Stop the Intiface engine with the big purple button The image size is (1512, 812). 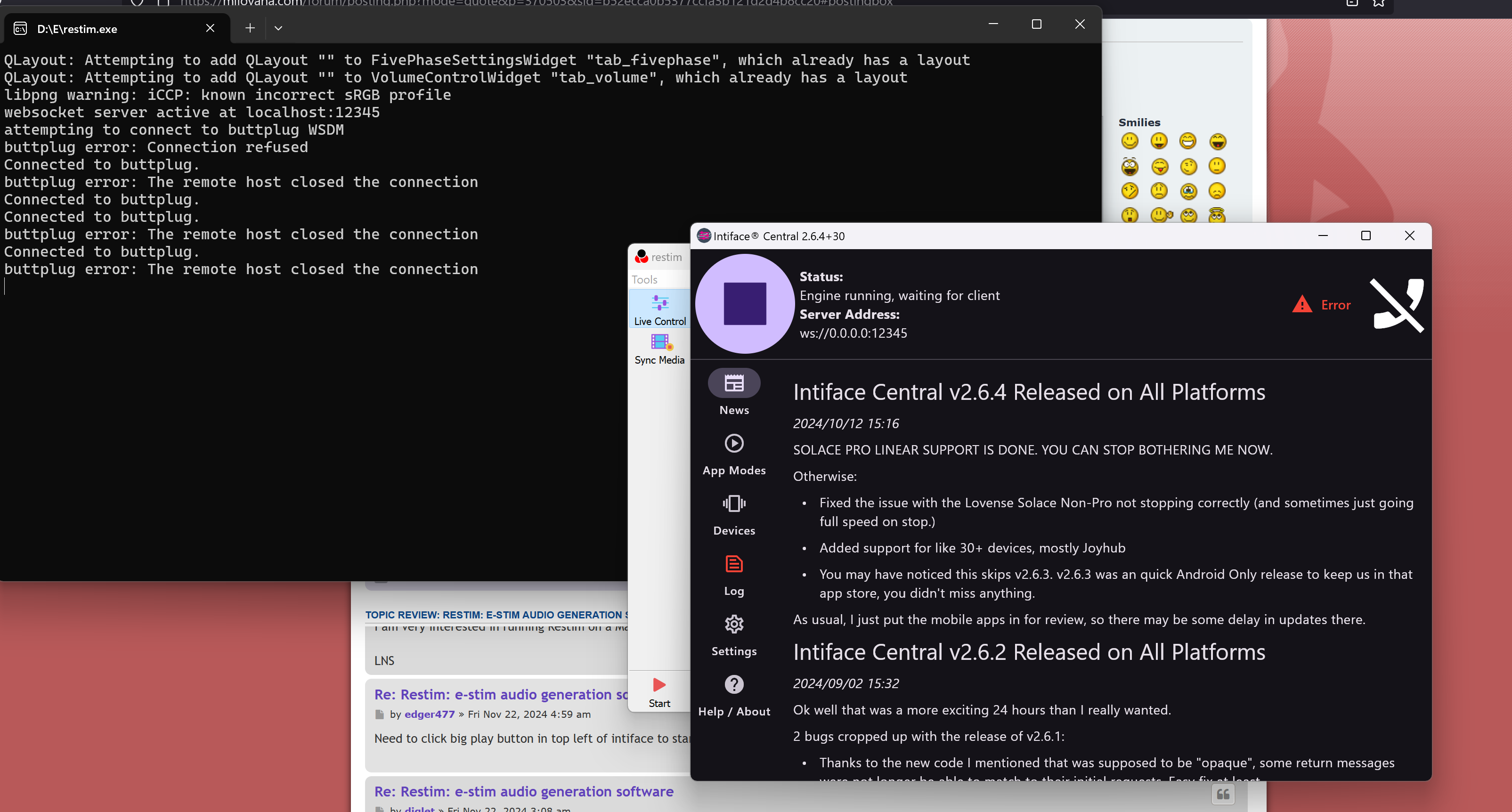coord(744,303)
